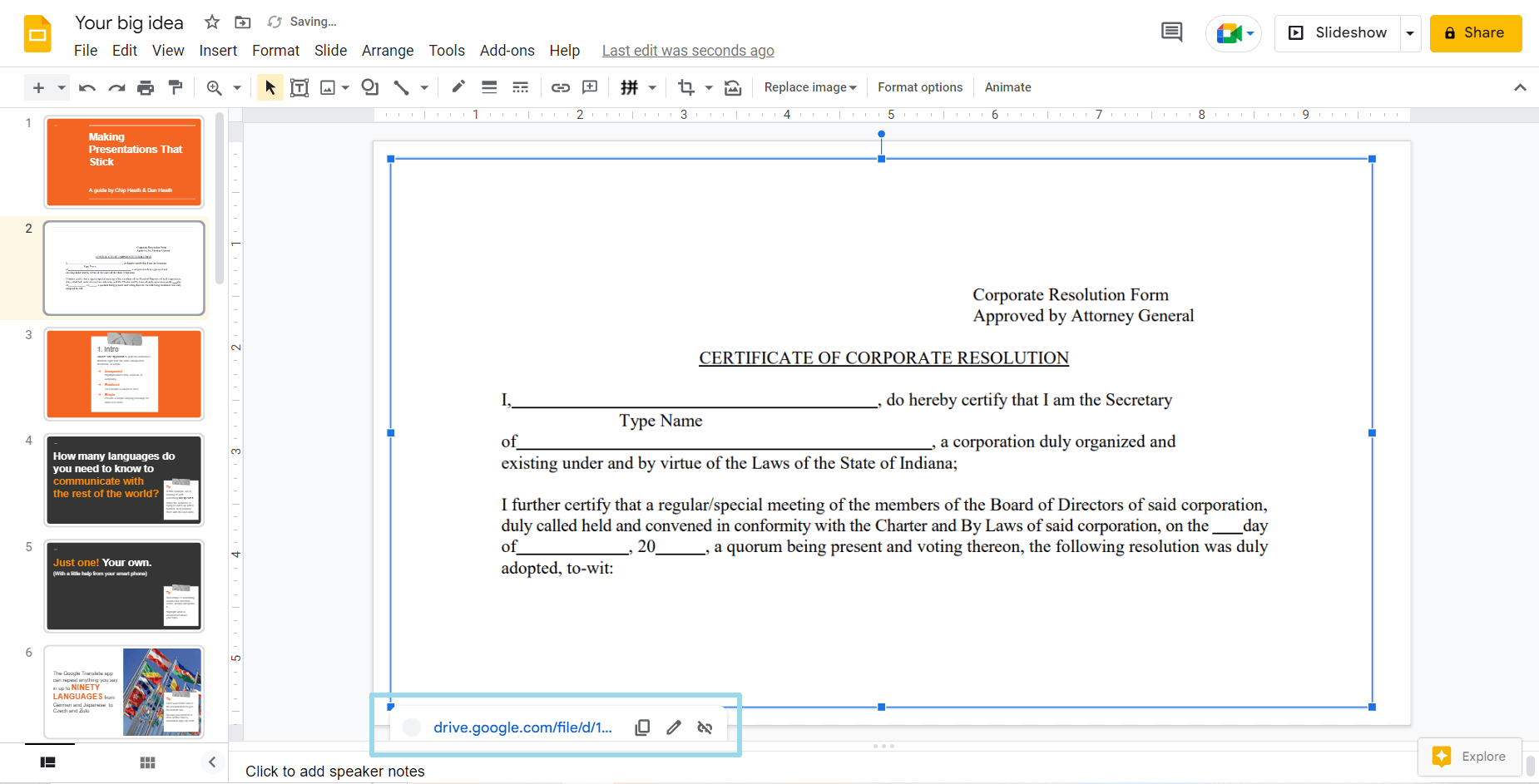The image size is (1539, 784).
Task: Insert an image using the image icon
Action: 329,87
